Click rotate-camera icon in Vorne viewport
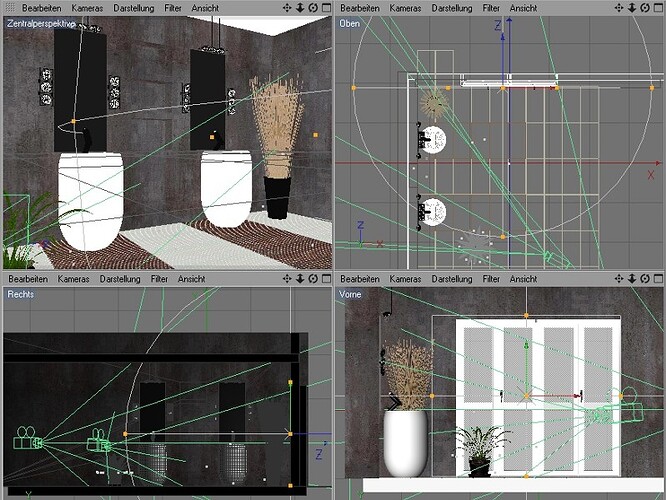The width and height of the screenshot is (666, 500). tap(645, 279)
